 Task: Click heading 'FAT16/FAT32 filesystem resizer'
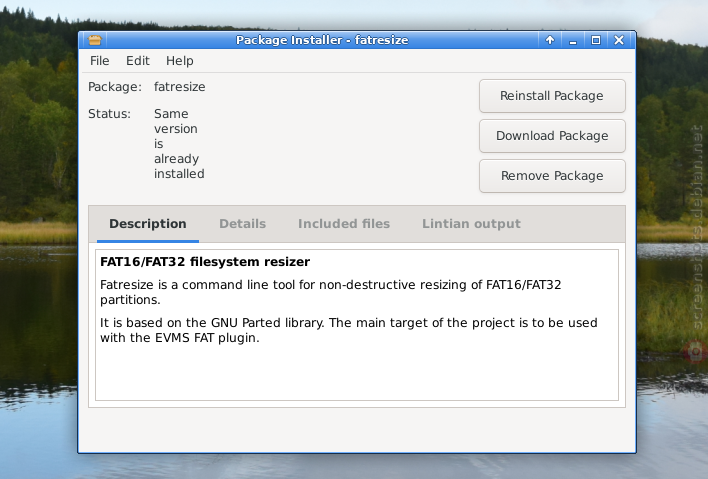[x=205, y=262]
